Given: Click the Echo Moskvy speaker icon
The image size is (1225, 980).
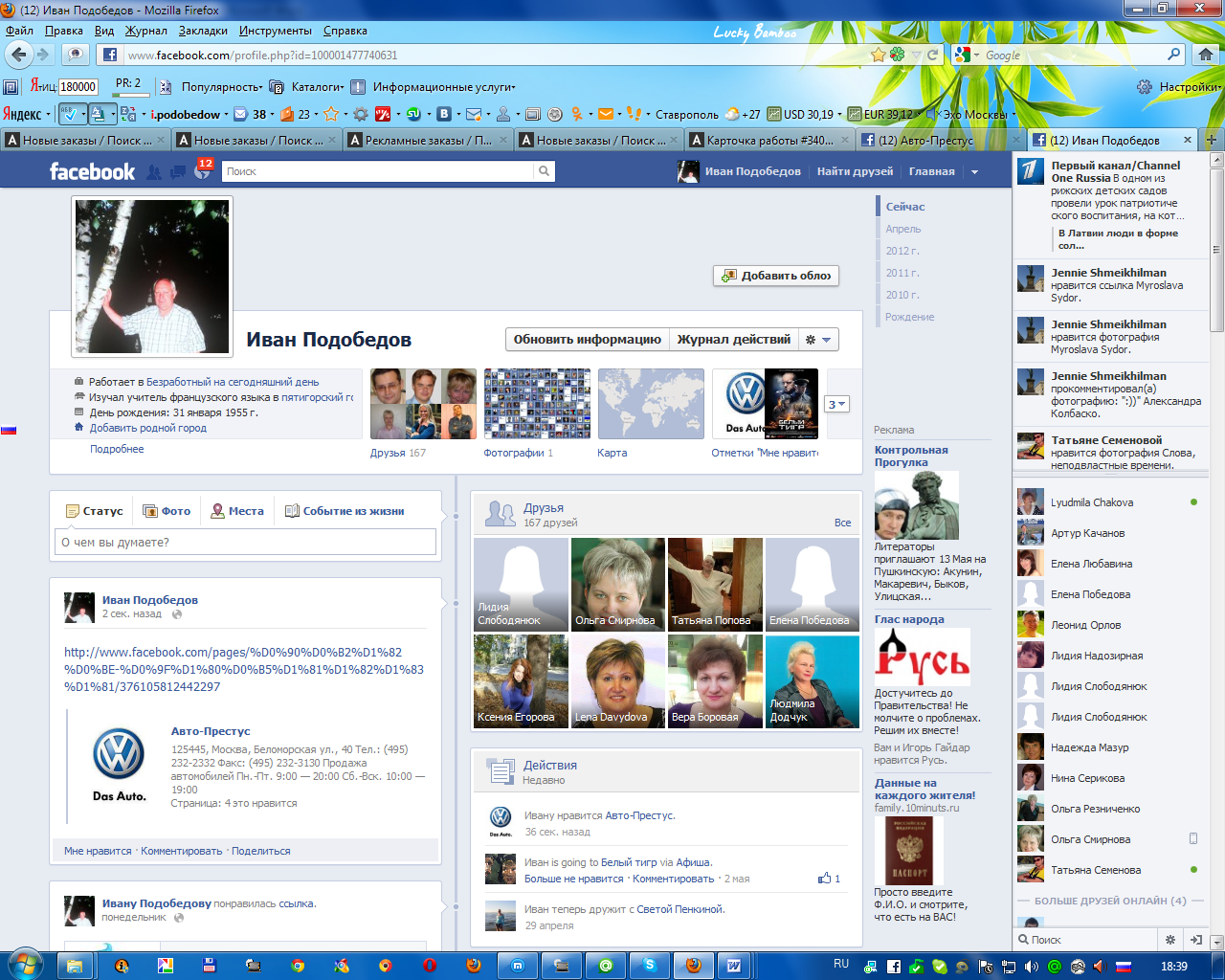Looking at the screenshot, I should coord(933,114).
